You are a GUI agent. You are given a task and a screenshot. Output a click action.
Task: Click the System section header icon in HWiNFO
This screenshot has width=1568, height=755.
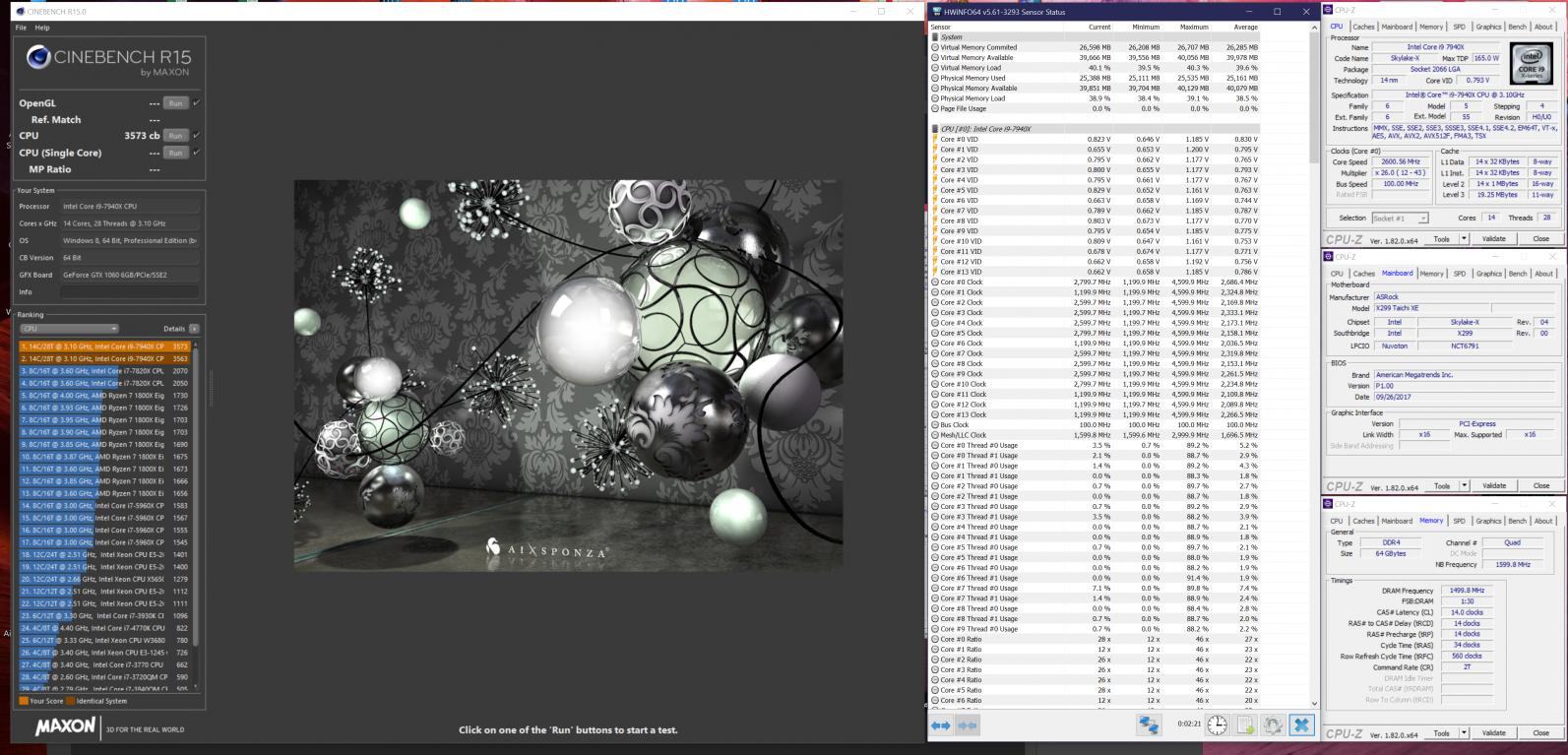pyautogui.click(x=935, y=37)
